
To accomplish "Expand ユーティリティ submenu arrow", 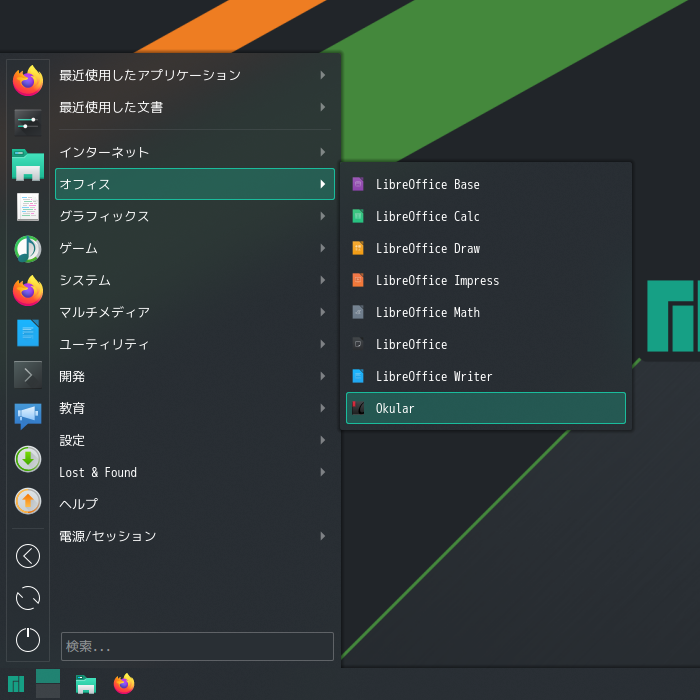I will pos(322,344).
